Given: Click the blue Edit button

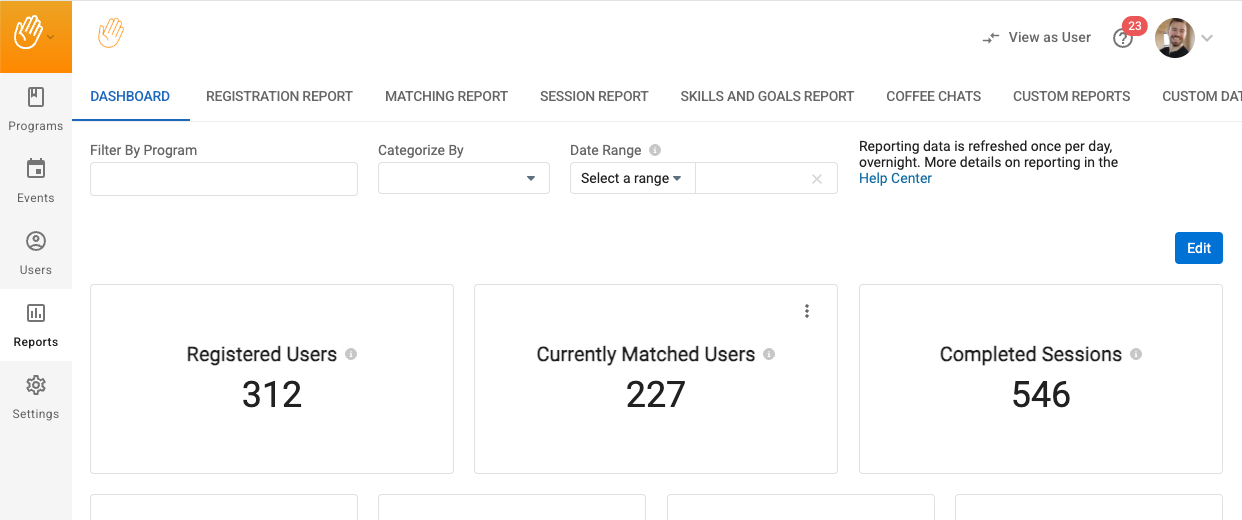Looking at the screenshot, I should pyautogui.click(x=1198, y=248).
